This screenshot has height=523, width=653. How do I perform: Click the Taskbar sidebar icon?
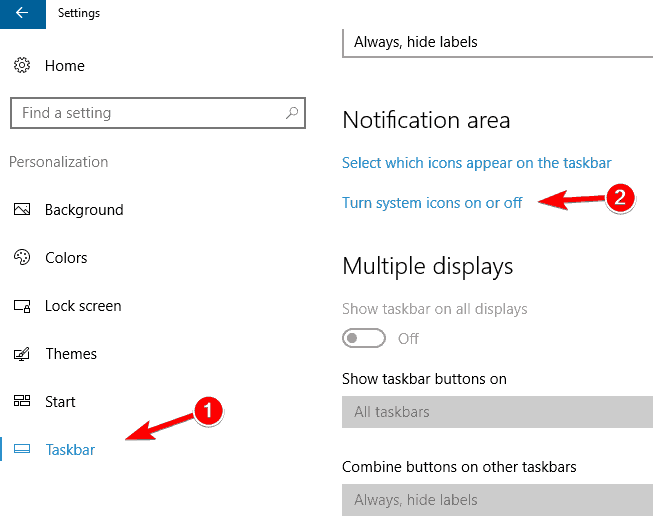(x=22, y=450)
